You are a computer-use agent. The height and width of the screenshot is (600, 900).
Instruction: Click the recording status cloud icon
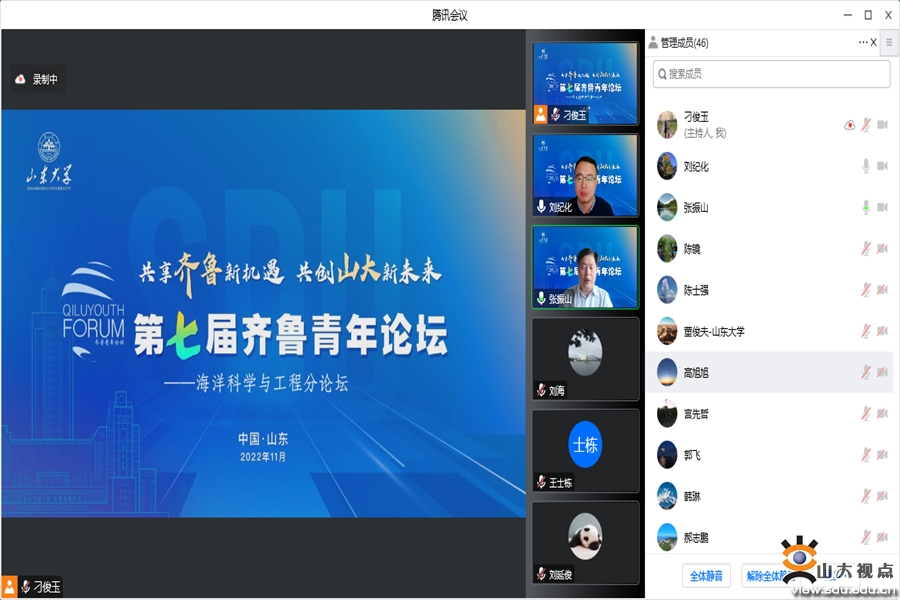(20, 79)
